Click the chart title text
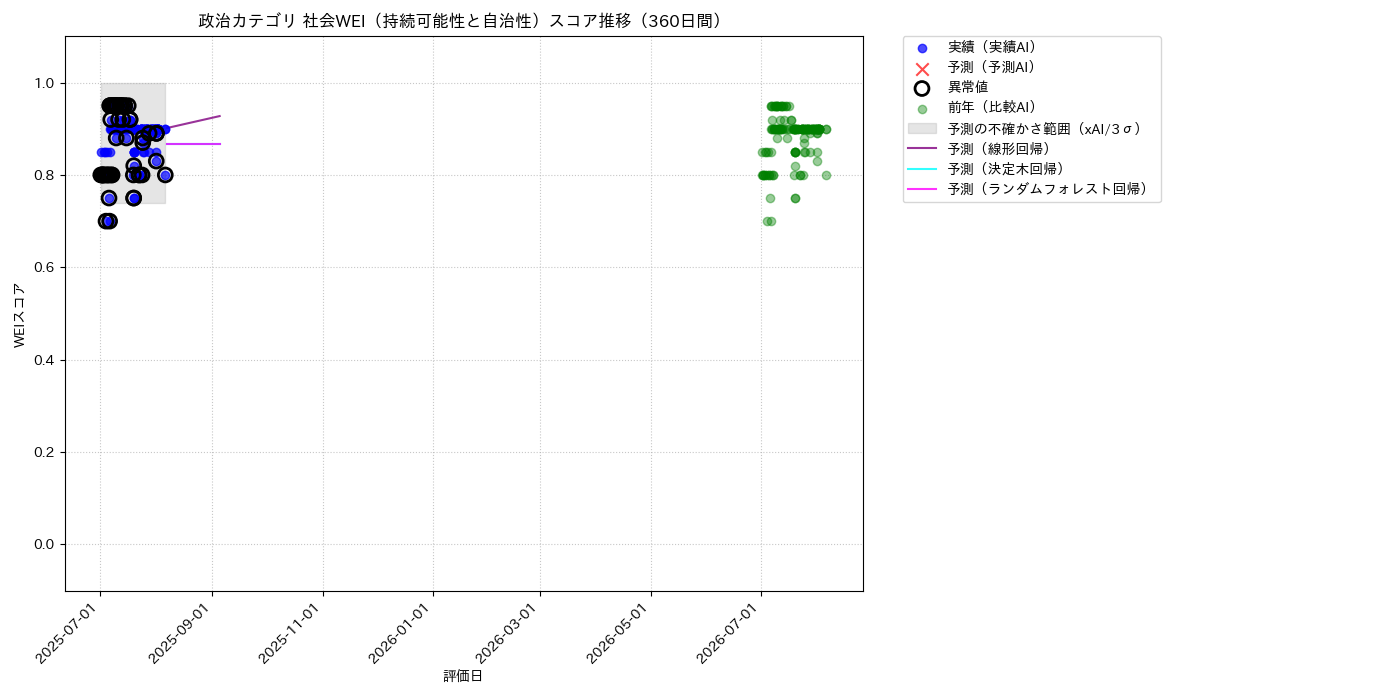 [463, 21]
